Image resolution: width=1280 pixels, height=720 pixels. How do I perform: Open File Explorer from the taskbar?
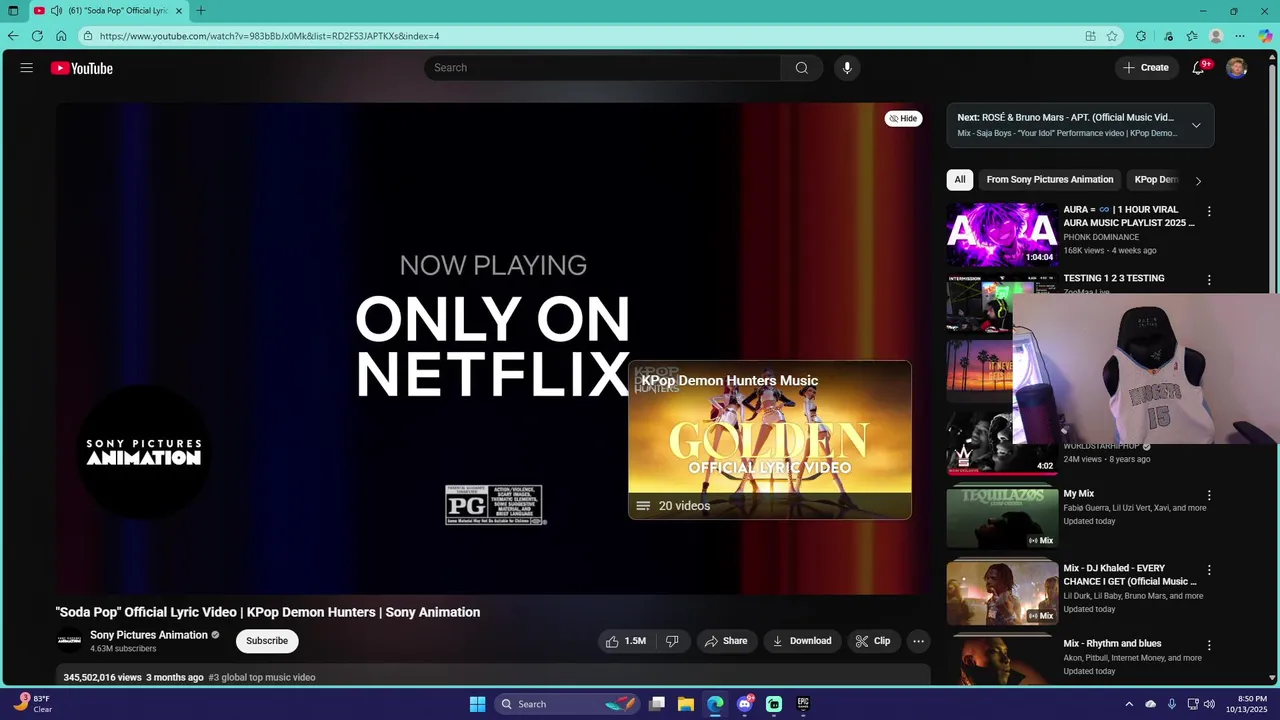pos(686,704)
